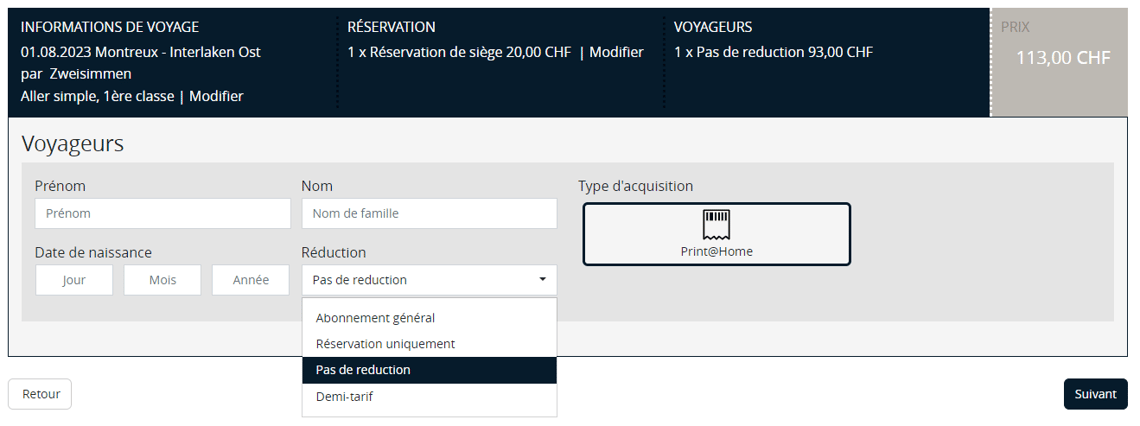The image size is (1140, 426).
Task: Focus the Nom de famille field
Action: click(429, 213)
